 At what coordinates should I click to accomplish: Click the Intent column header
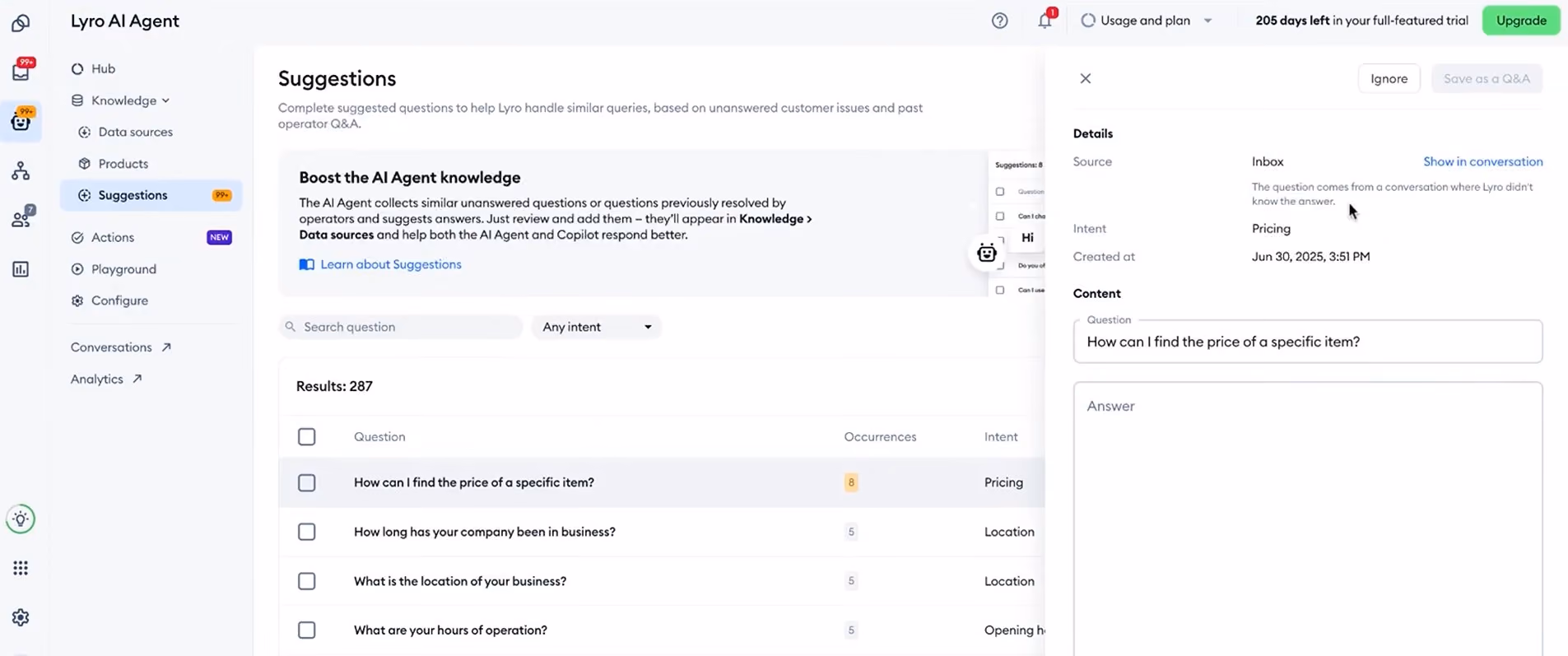pyautogui.click(x=1001, y=436)
